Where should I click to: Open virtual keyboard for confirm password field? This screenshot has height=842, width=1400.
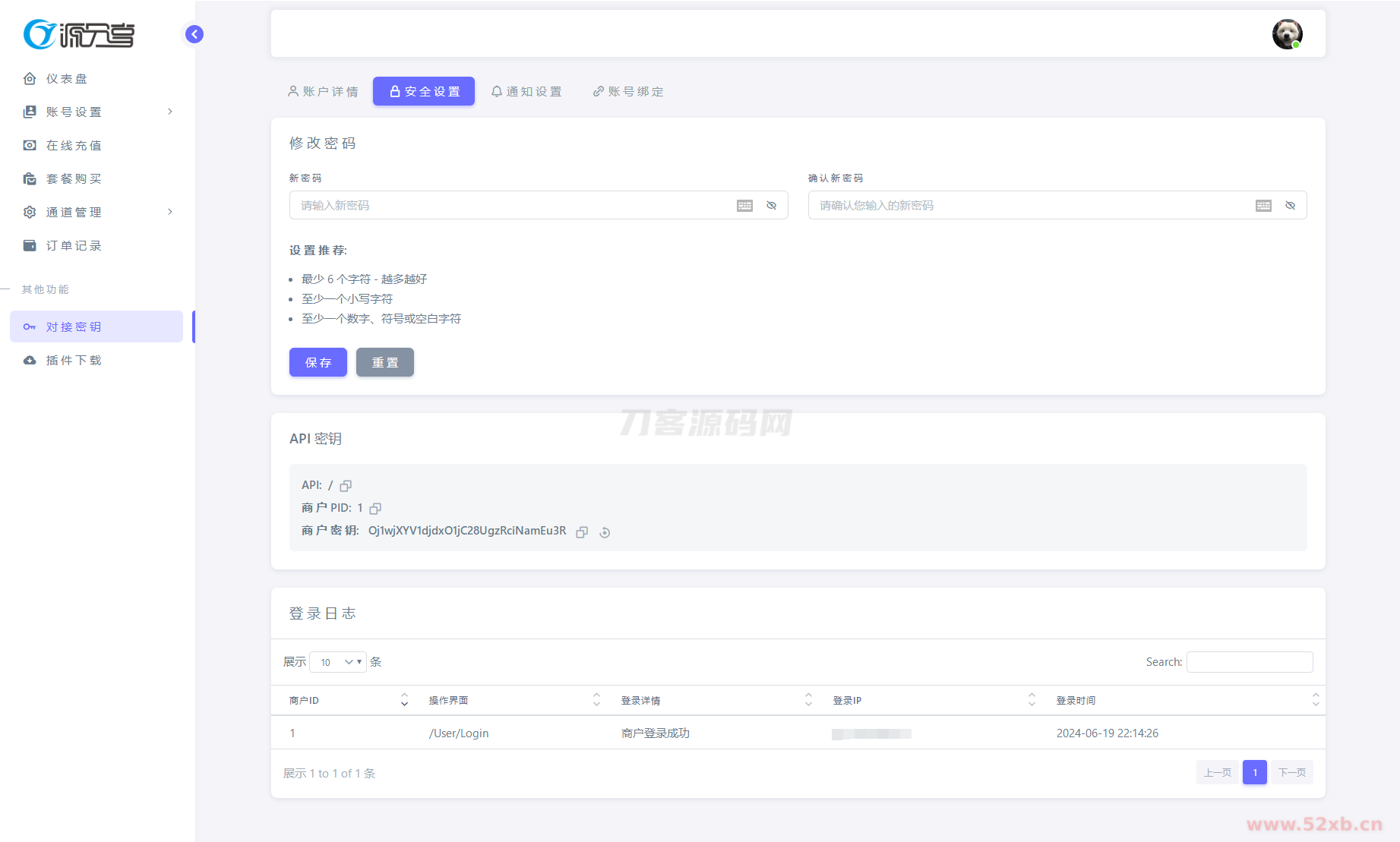click(1263, 206)
